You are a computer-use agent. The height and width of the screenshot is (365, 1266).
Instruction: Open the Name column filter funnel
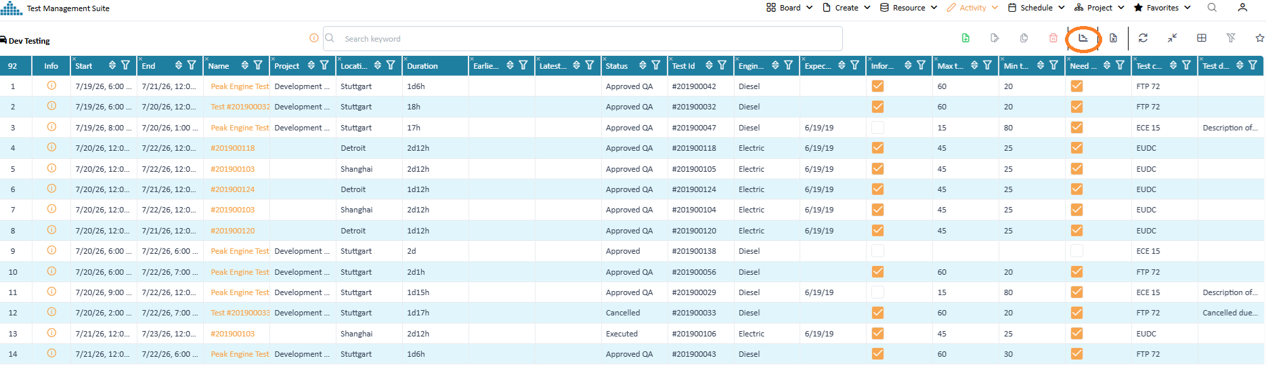(x=258, y=65)
